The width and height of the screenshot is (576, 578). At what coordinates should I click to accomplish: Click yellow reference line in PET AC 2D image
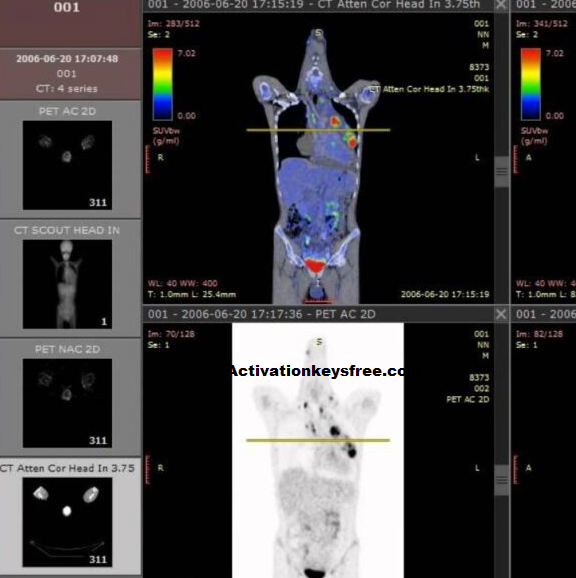tap(318, 440)
